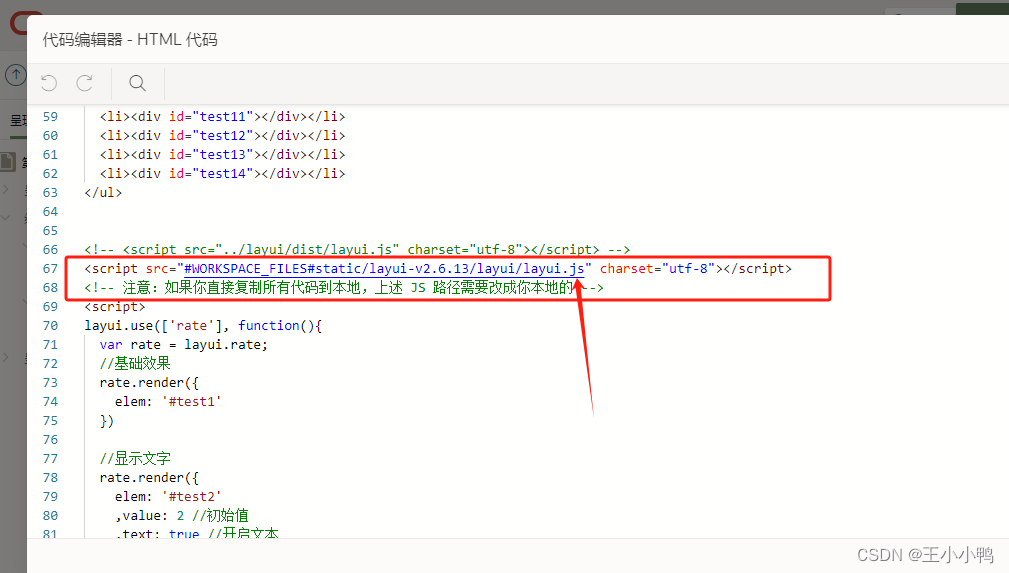Click elem: '#test2' on line 79
Viewport: 1009px width, 573px height.
[x=168, y=496]
